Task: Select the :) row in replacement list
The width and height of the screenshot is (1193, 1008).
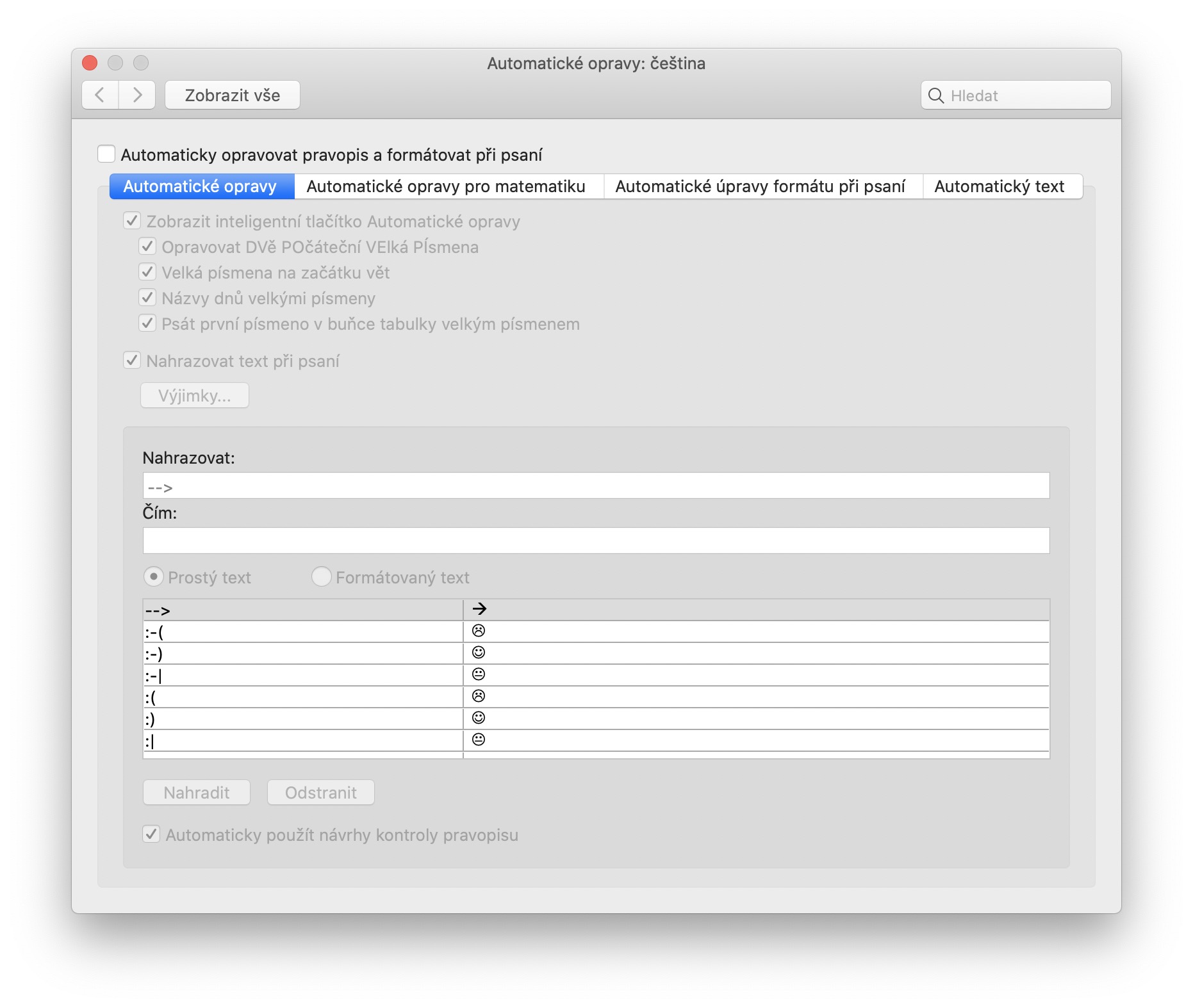Action: tap(596, 719)
